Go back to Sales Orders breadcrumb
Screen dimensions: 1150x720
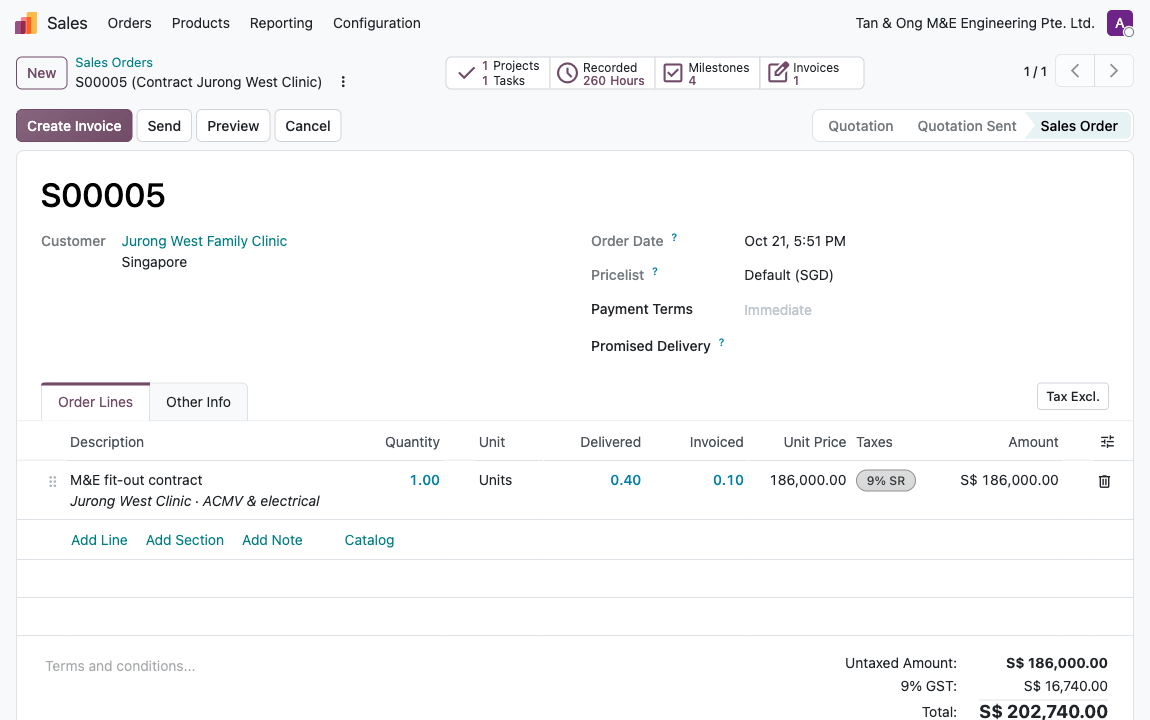[x=114, y=62]
